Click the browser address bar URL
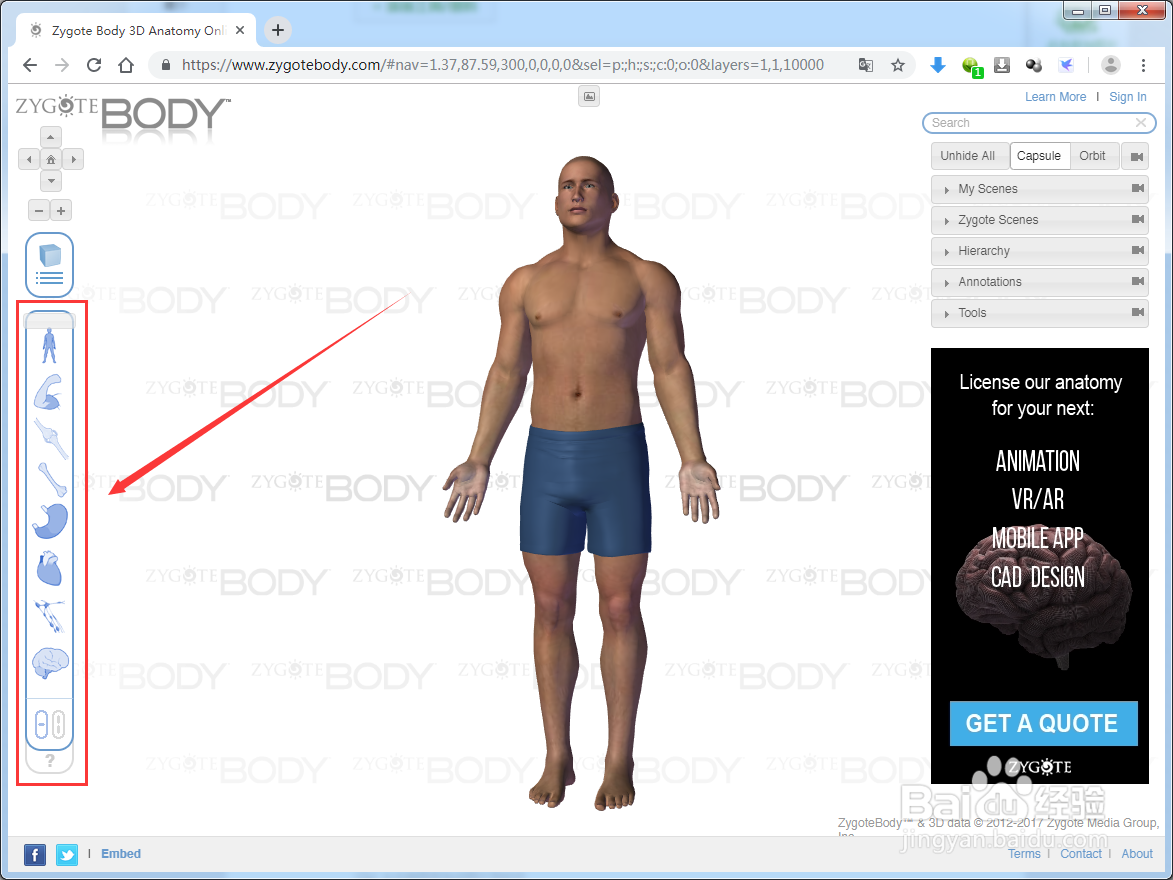1173x880 pixels. point(503,65)
